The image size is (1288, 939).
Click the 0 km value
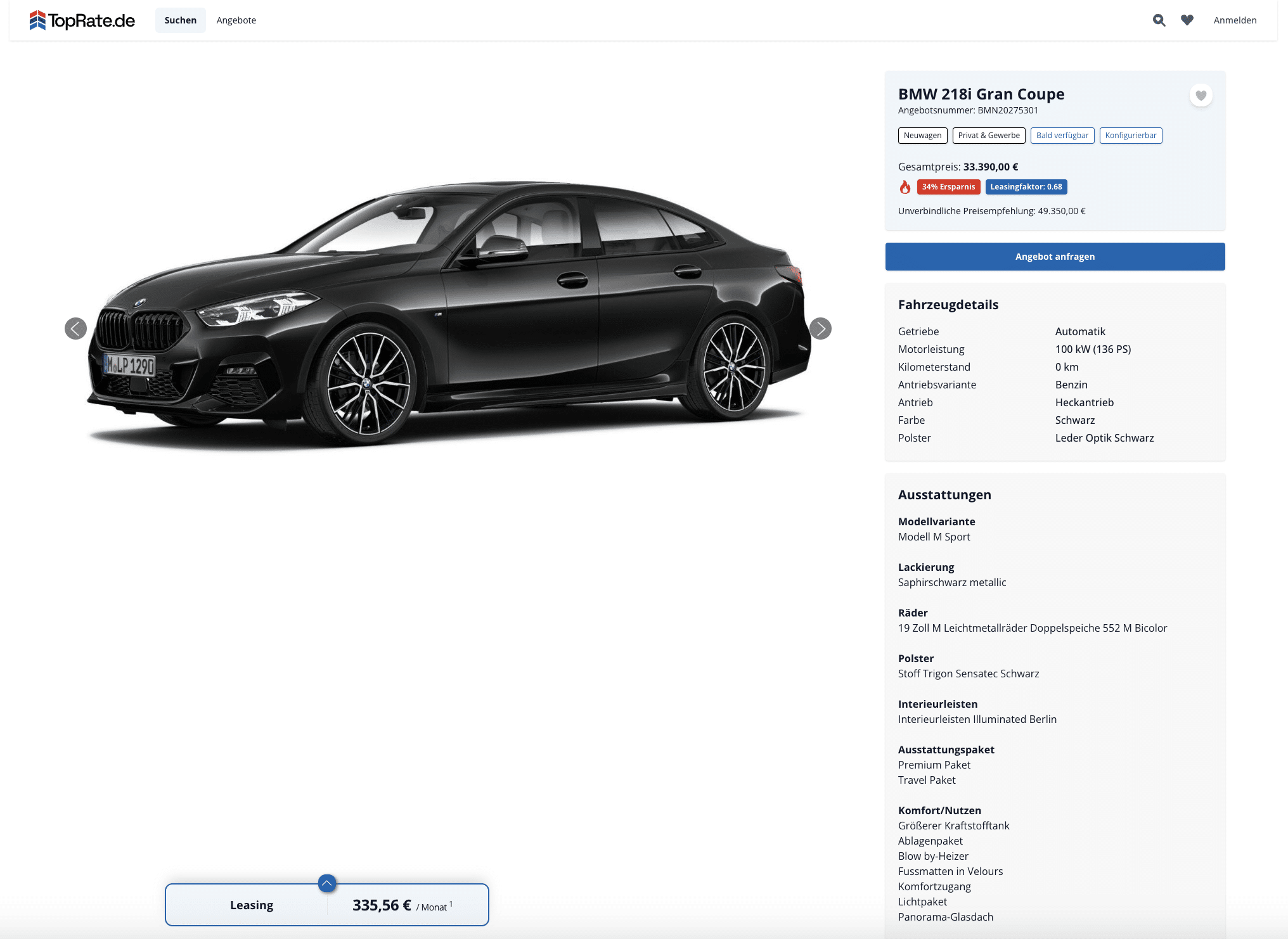1067,367
